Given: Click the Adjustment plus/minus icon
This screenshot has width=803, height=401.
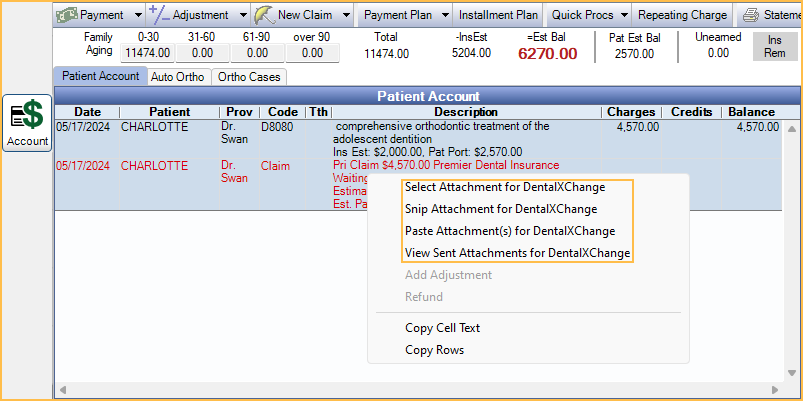Looking at the screenshot, I should pyautogui.click(x=158, y=15).
